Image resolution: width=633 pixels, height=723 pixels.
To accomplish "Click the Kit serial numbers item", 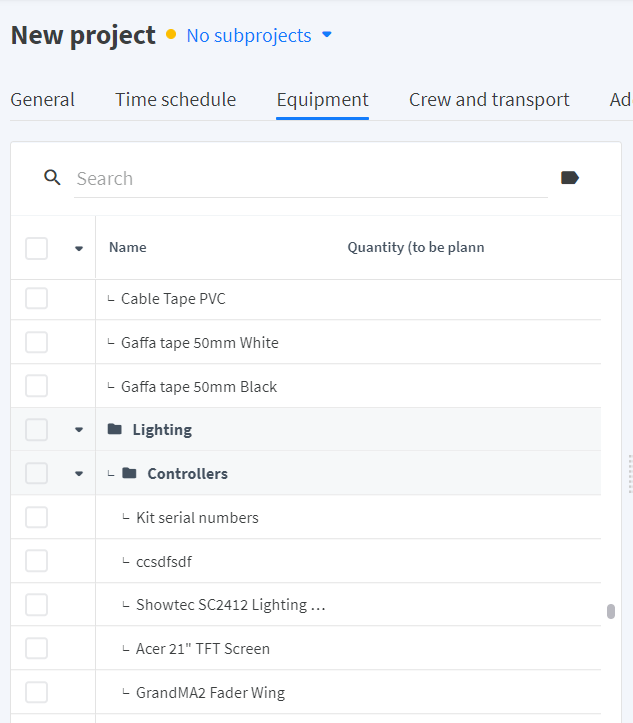I will [197, 517].
